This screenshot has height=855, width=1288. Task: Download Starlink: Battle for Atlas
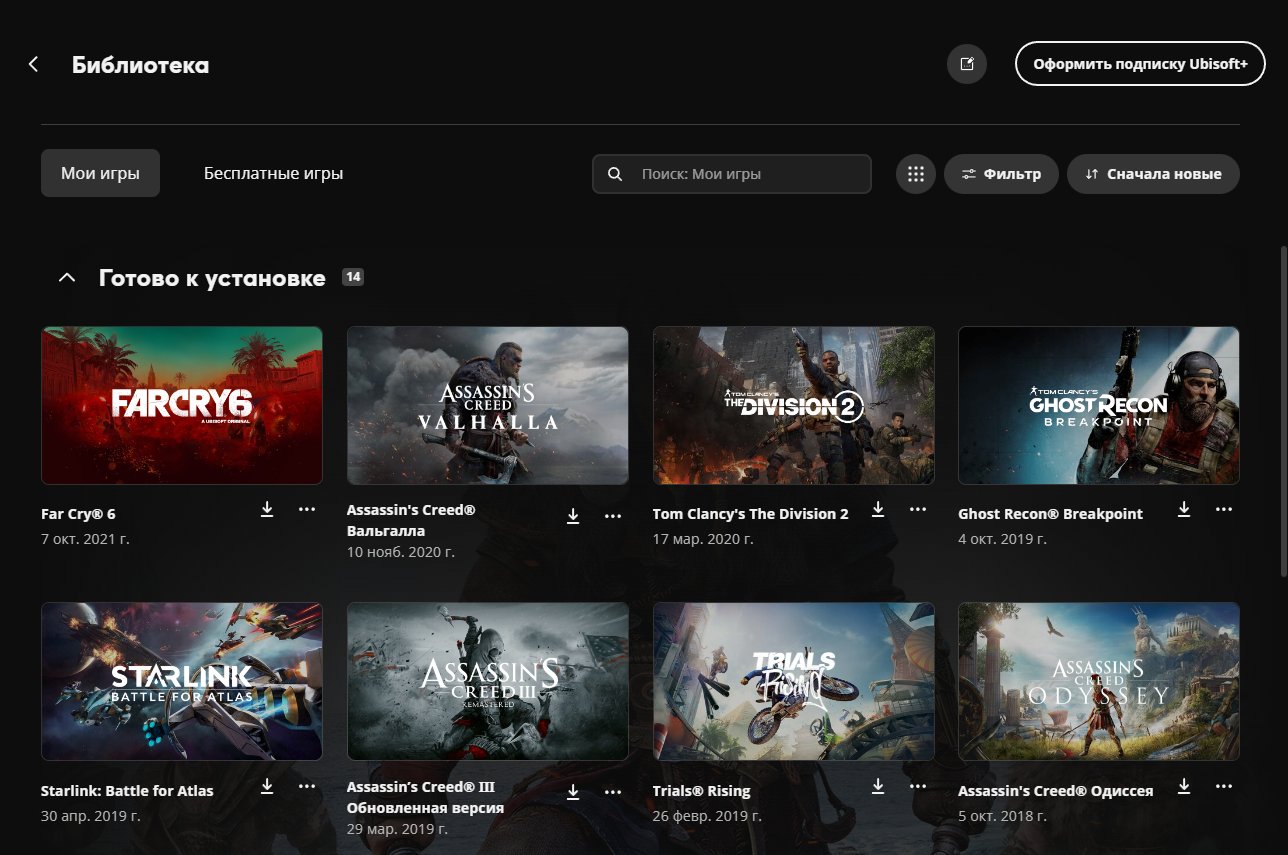click(x=267, y=787)
